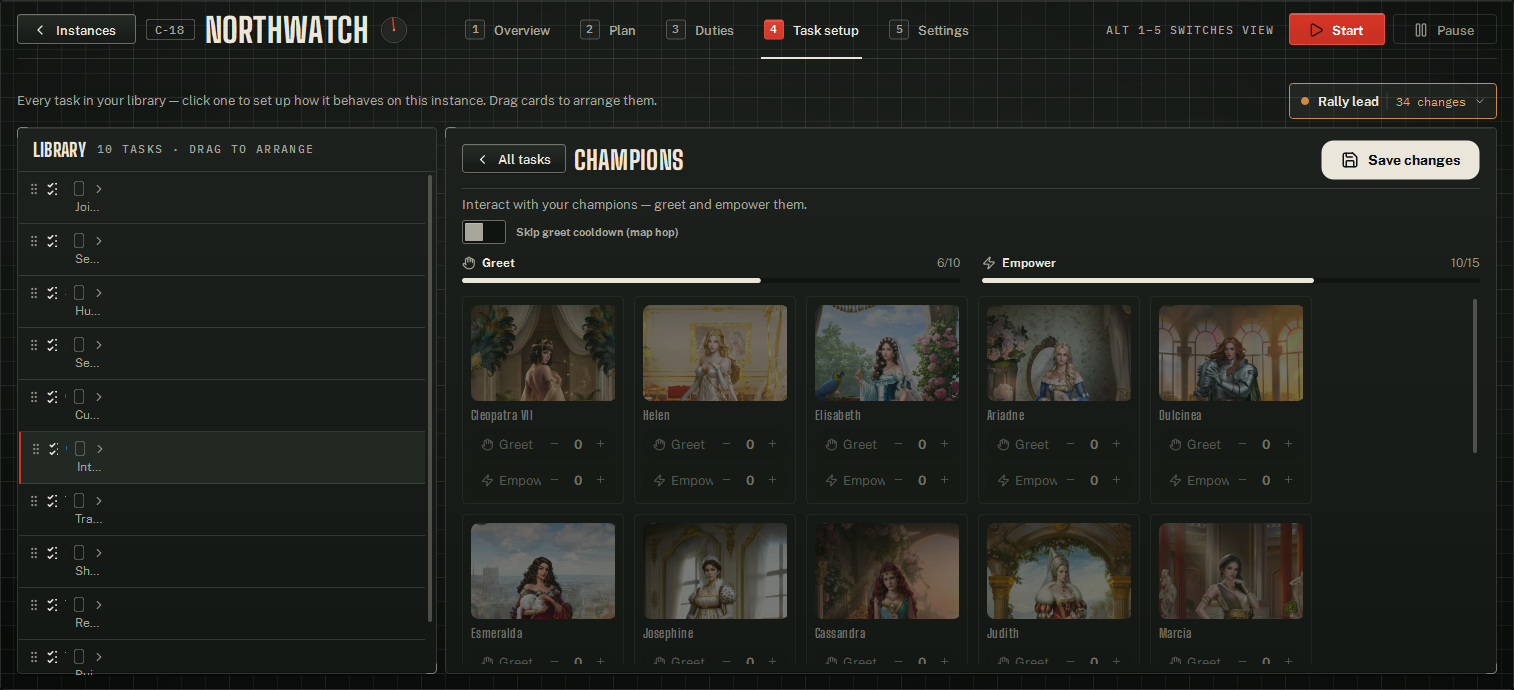This screenshot has height=690, width=1514.
Task: Increase Empower count for Elisabeth
Action: click(x=945, y=480)
